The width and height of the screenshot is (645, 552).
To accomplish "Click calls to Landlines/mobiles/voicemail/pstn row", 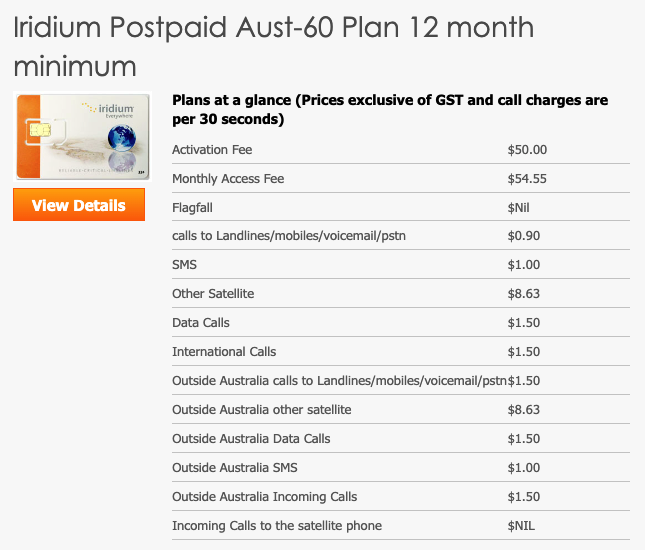I will pyautogui.click(x=401, y=236).
